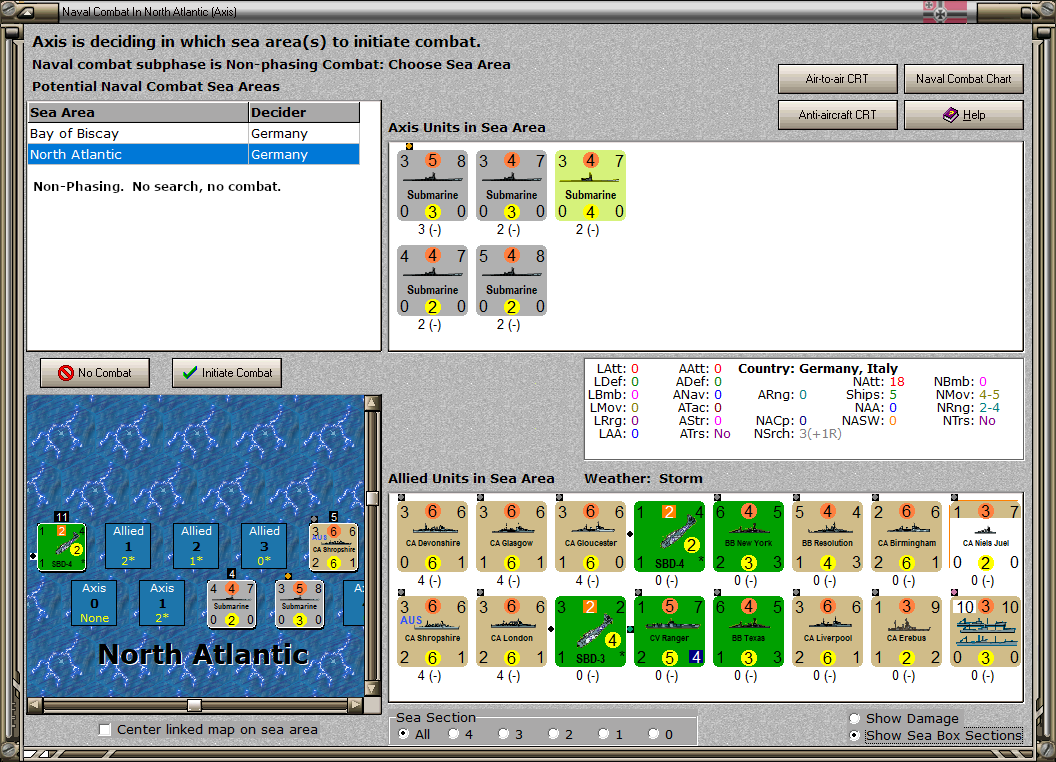Click the NAtt value 18

(x=897, y=382)
